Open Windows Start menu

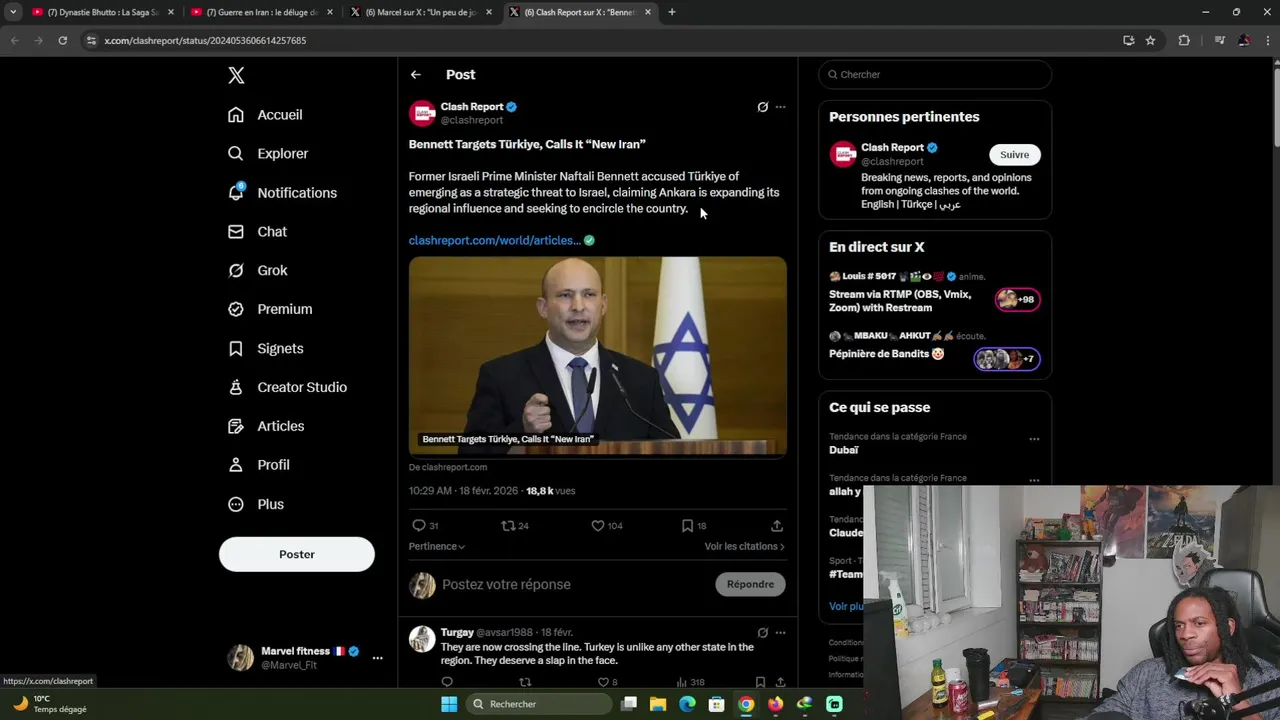tap(449, 705)
